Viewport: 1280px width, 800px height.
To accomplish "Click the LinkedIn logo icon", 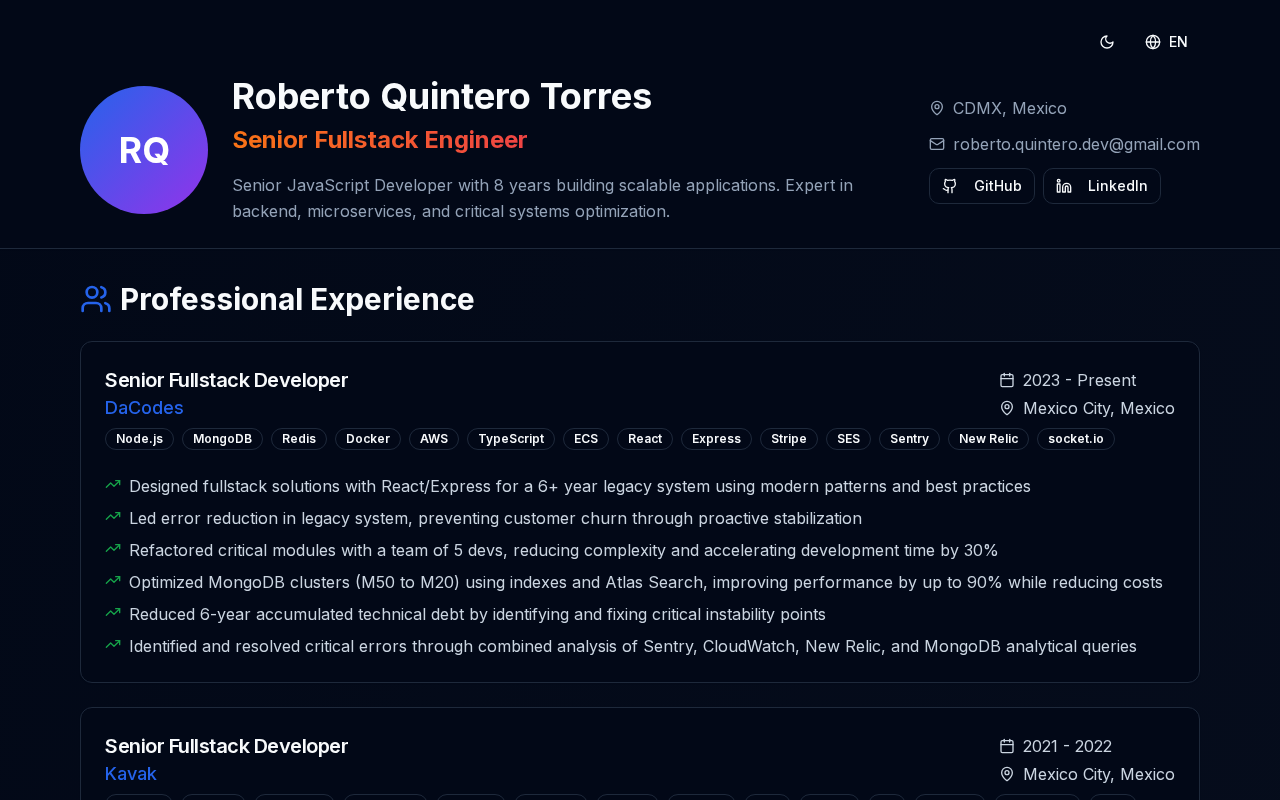I will click(1064, 186).
